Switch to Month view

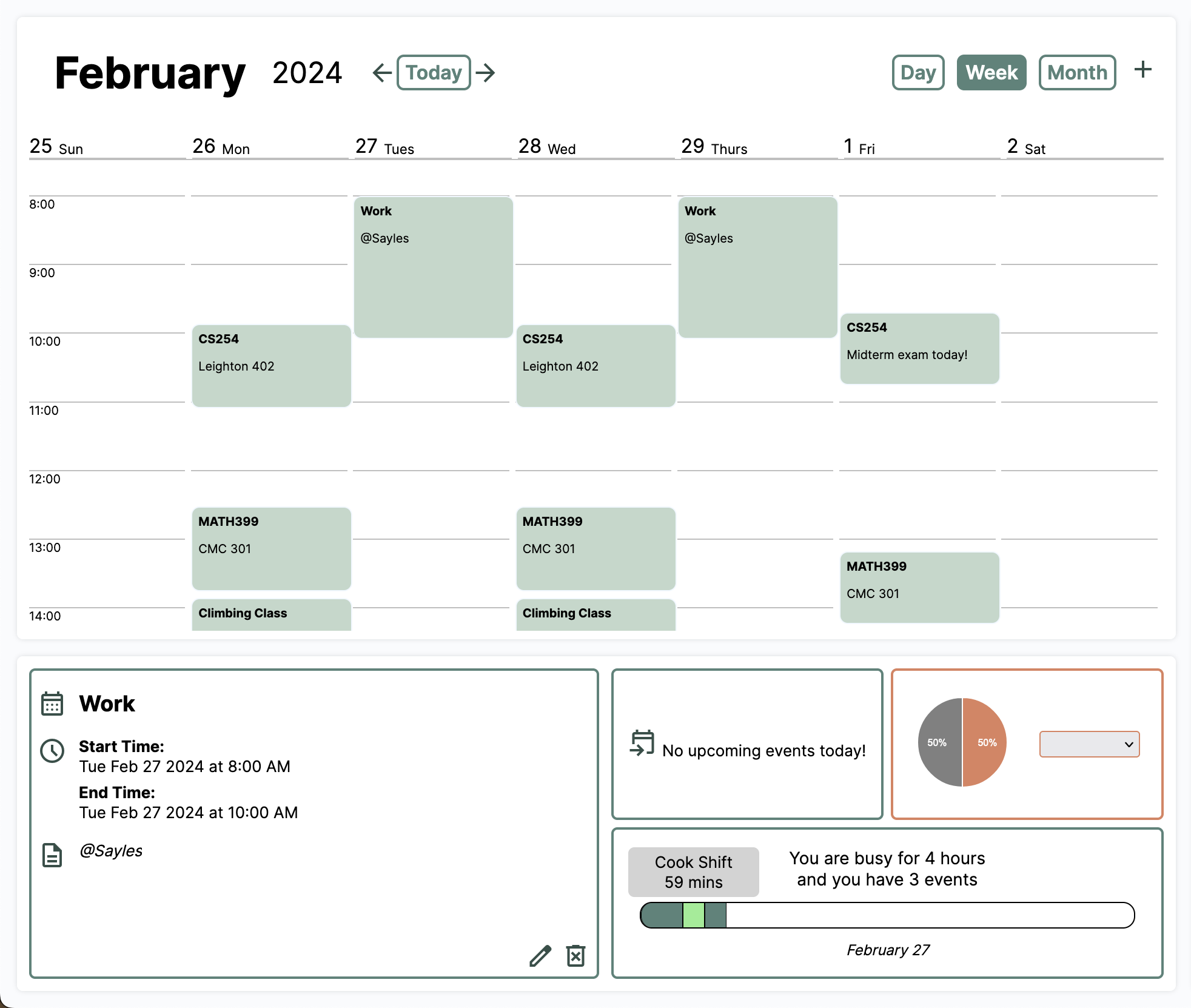click(x=1077, y=73)
